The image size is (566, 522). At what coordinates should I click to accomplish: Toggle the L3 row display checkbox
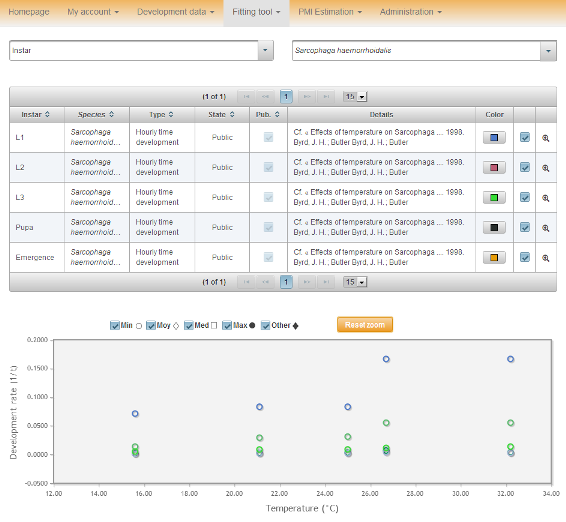pos(524,197)
